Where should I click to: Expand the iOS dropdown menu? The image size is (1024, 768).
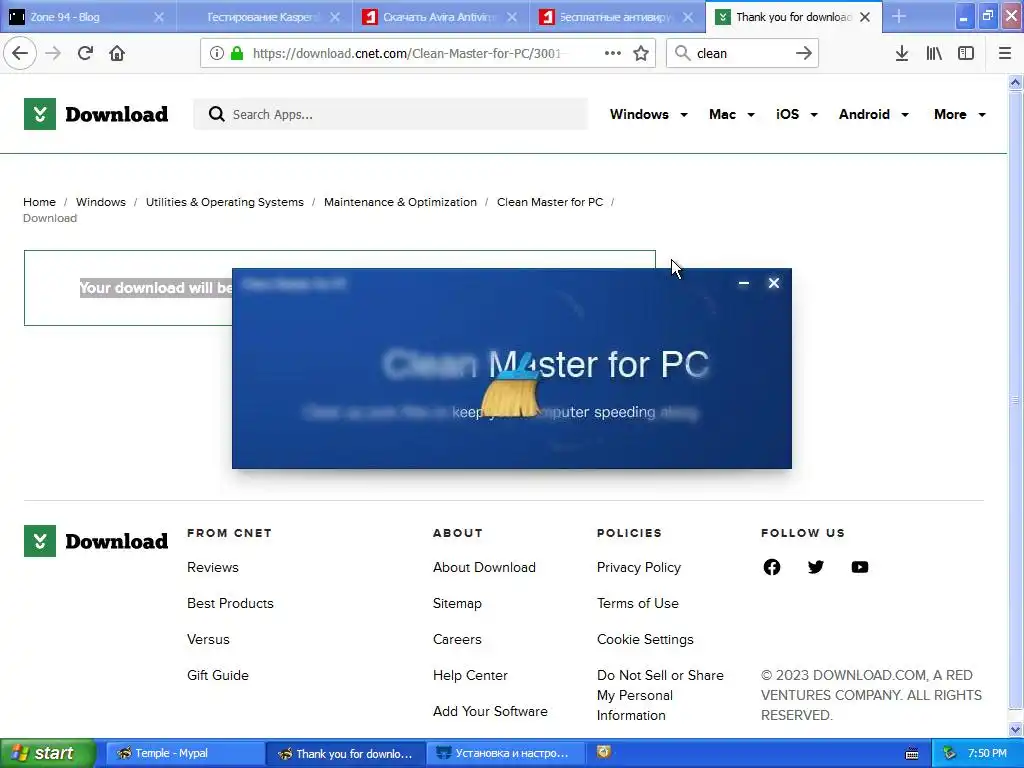click(797, 114)
